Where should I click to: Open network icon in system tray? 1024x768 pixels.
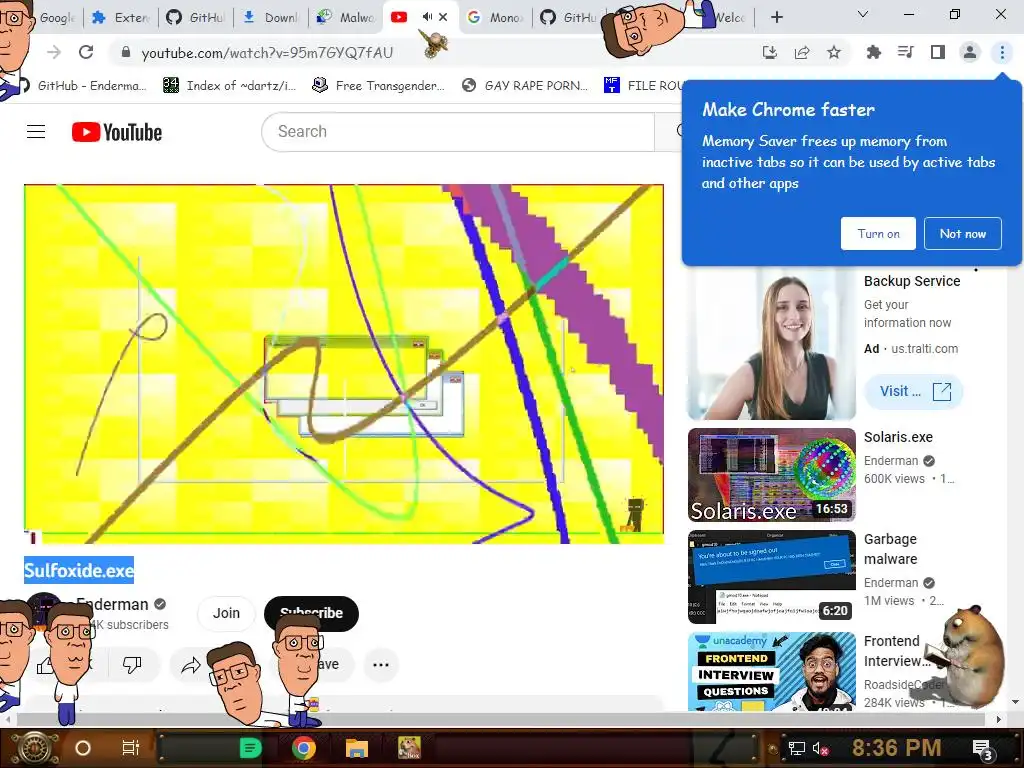point(796,748)
